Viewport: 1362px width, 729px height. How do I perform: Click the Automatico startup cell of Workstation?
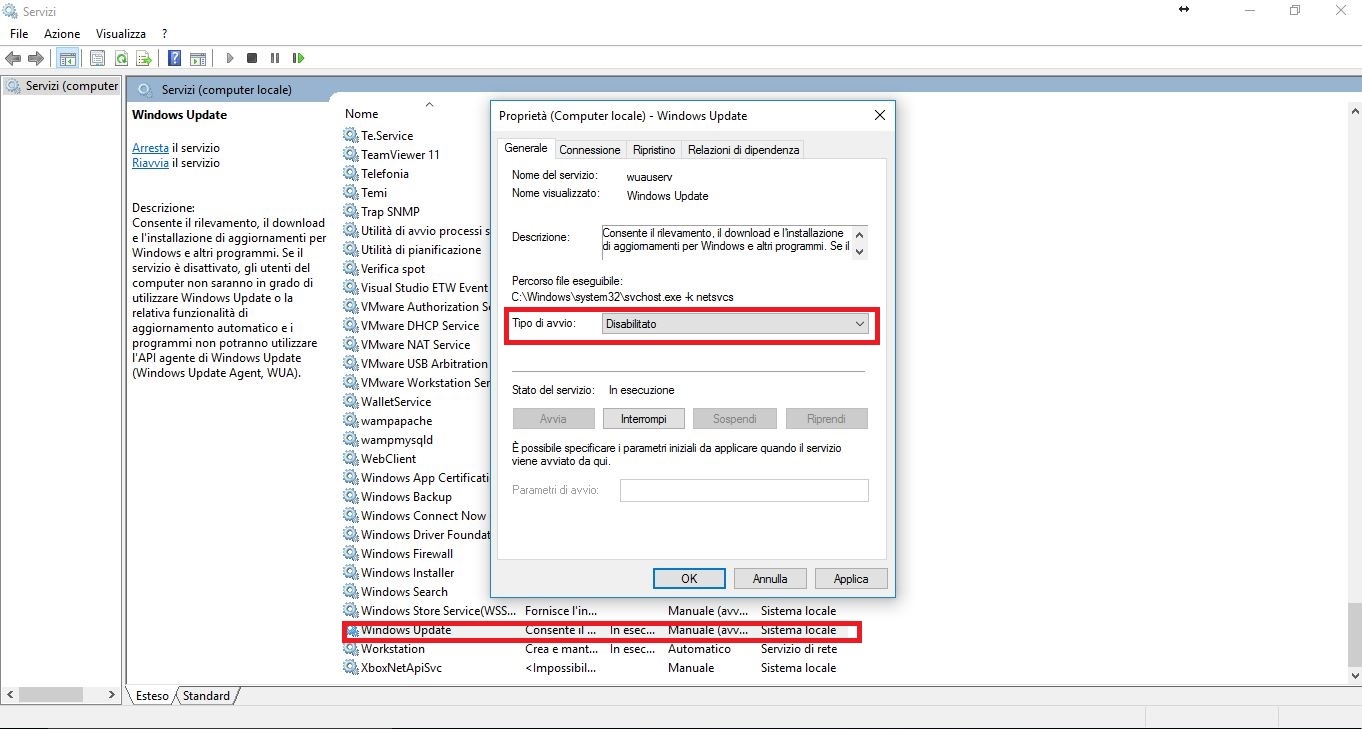click(699, 649)
